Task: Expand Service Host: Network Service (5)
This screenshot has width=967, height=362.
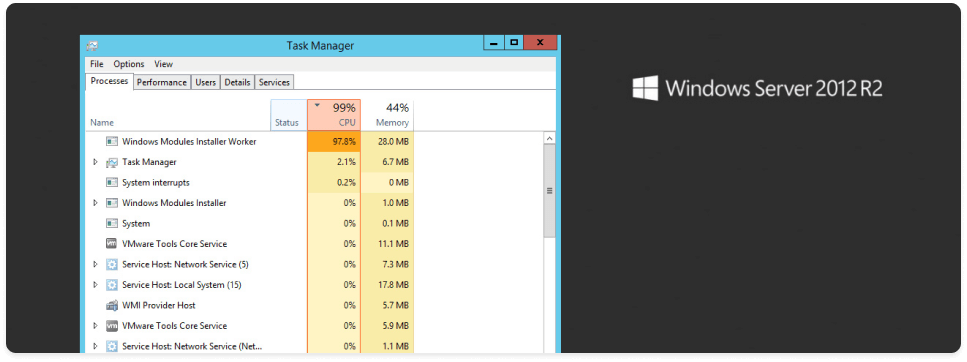Action: [95, 265]
